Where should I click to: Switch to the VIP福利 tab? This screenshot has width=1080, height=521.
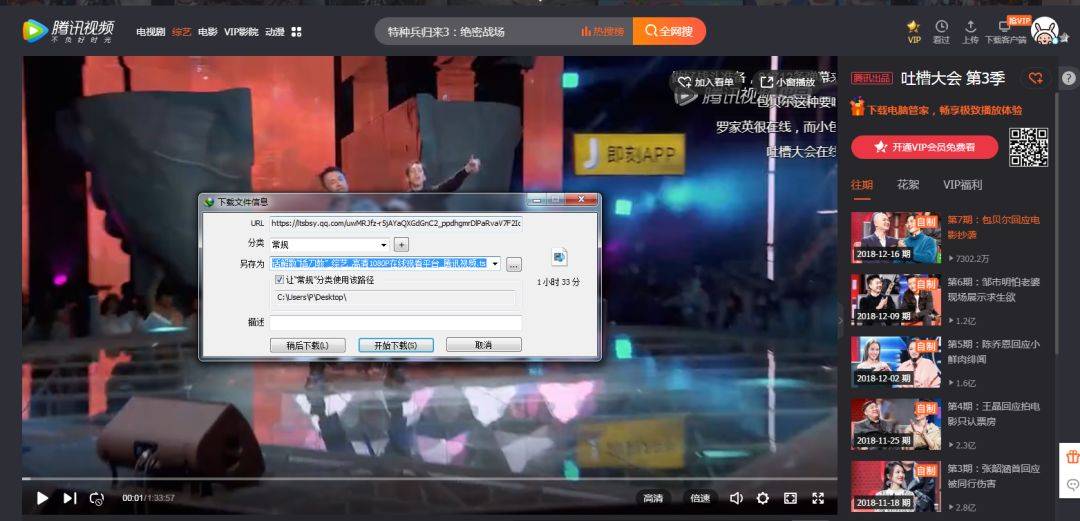click(x=962, y=185)
